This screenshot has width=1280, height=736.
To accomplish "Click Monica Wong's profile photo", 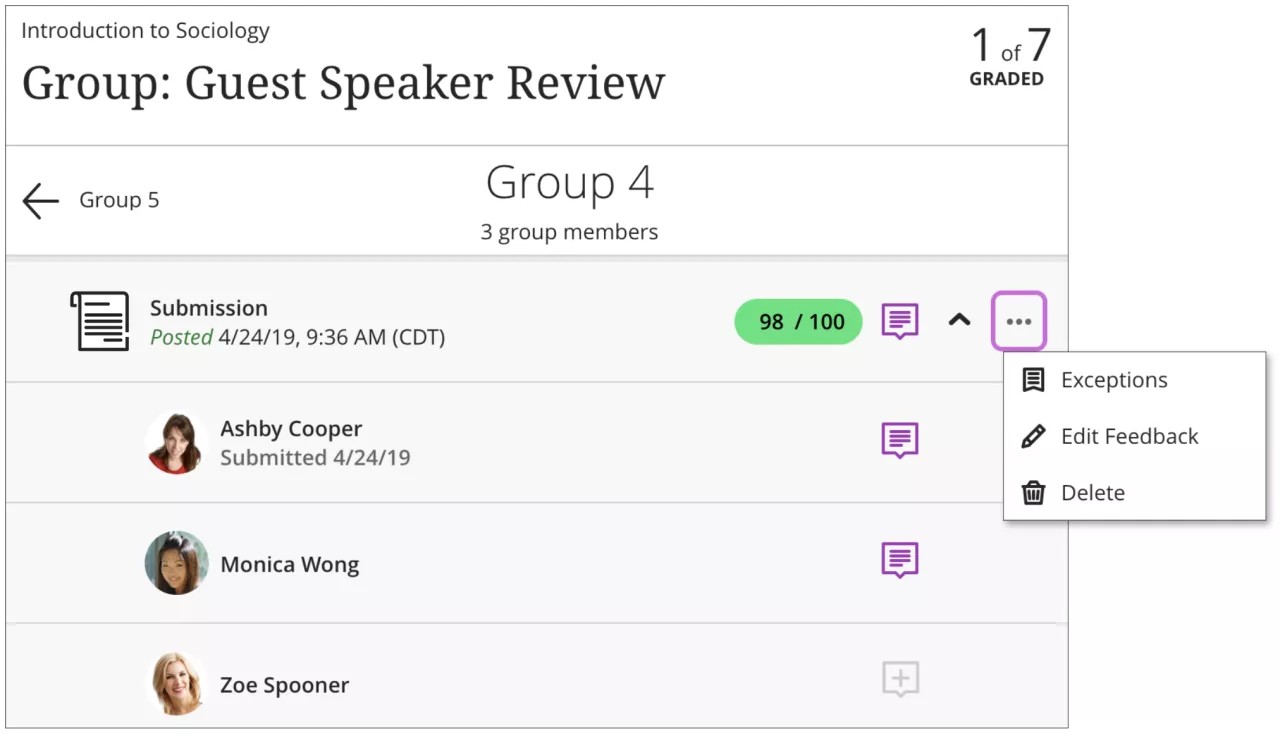I will point(176,563).
